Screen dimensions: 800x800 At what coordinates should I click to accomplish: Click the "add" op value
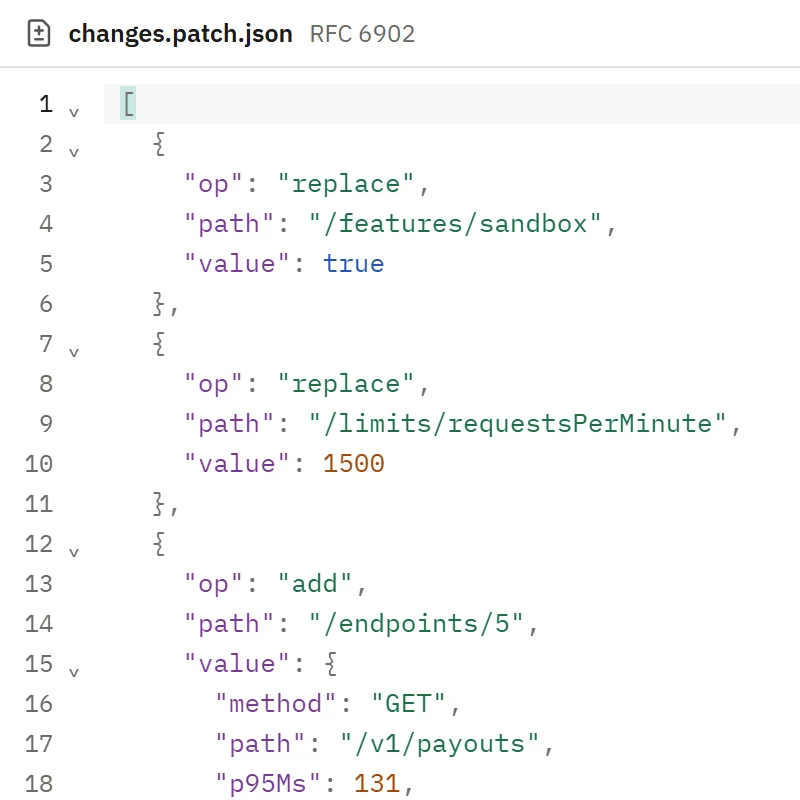[315, 584]
